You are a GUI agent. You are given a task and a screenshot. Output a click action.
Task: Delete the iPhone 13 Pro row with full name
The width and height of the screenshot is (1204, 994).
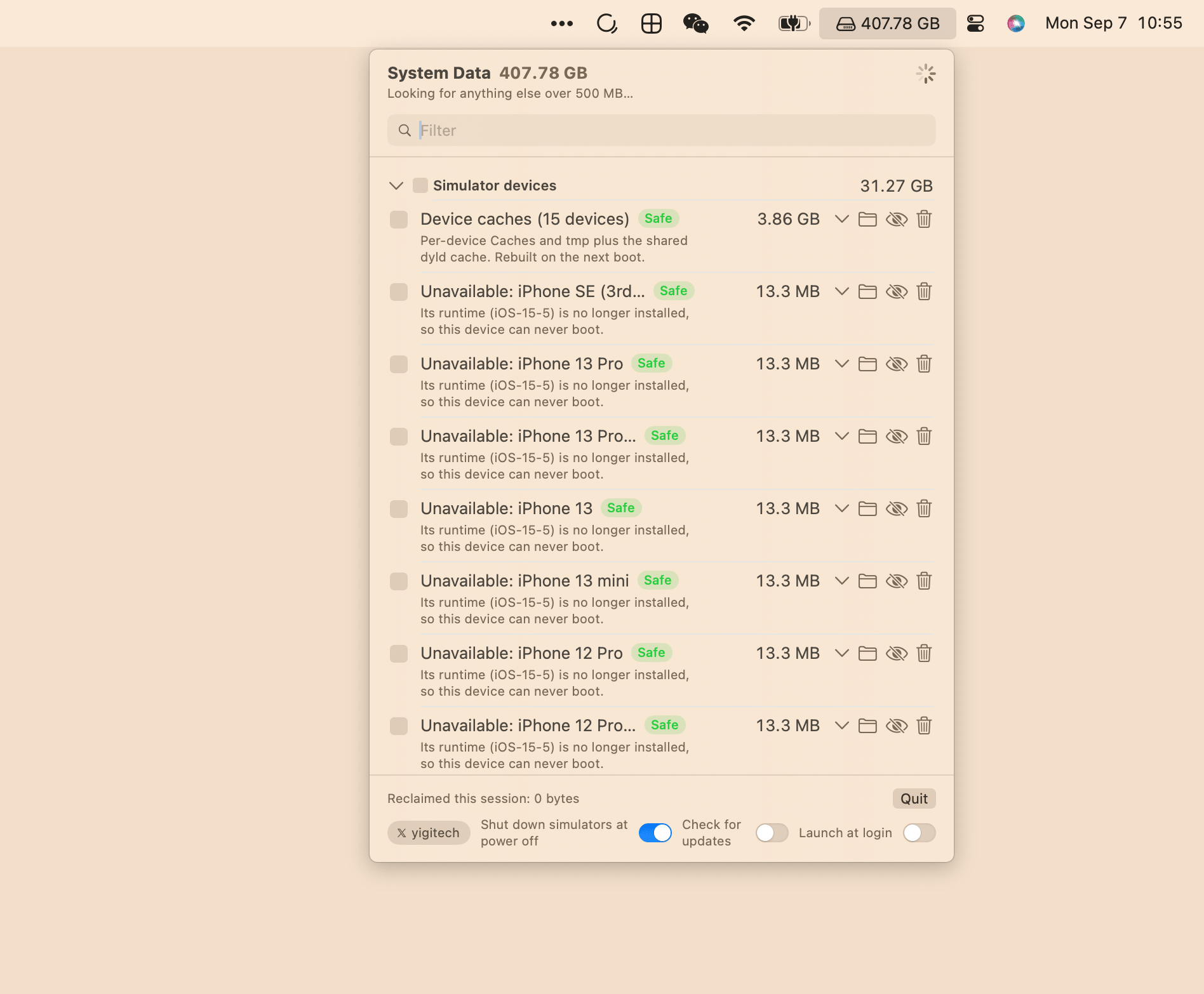[925, 364]
